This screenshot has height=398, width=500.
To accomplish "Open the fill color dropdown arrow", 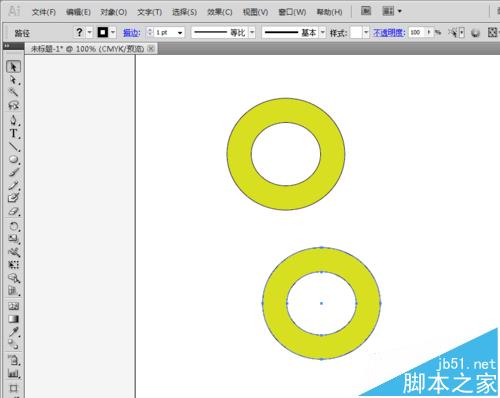I will click(89, 33).
